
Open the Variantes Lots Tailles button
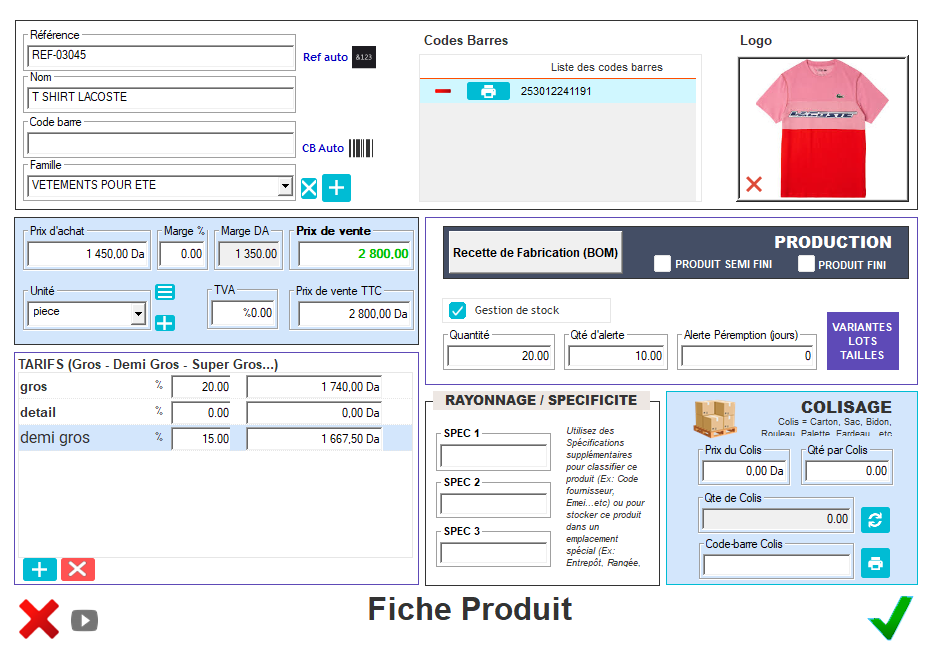tap(863, 341)
